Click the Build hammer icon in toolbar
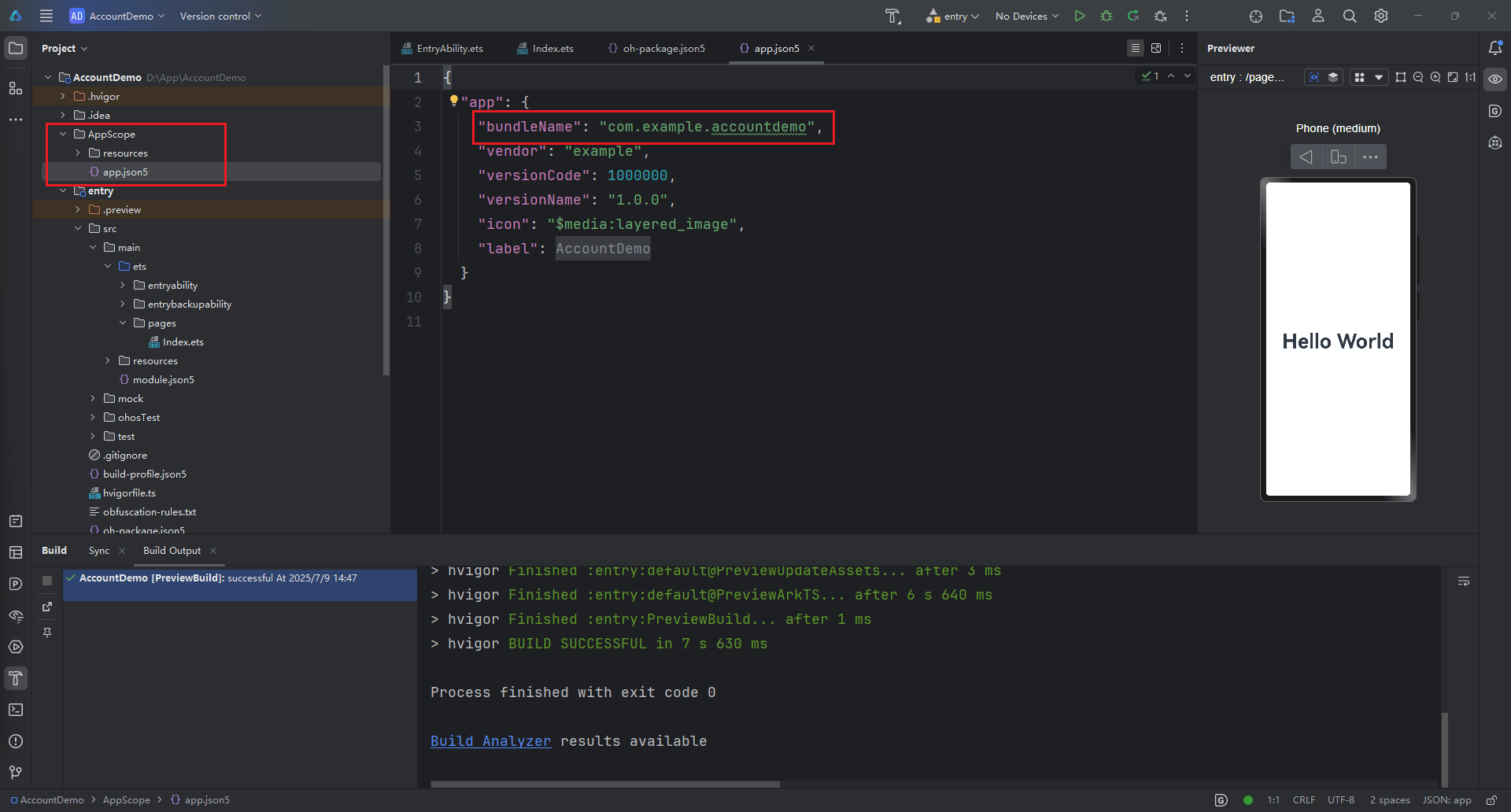 pyautogui.click(x=892, y=16)
